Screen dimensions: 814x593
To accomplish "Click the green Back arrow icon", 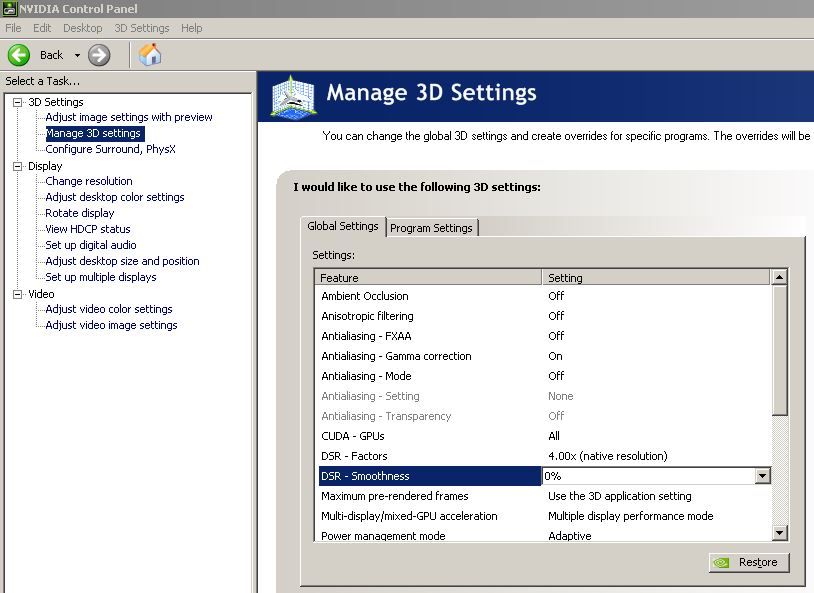I will (x=19, y=55).
